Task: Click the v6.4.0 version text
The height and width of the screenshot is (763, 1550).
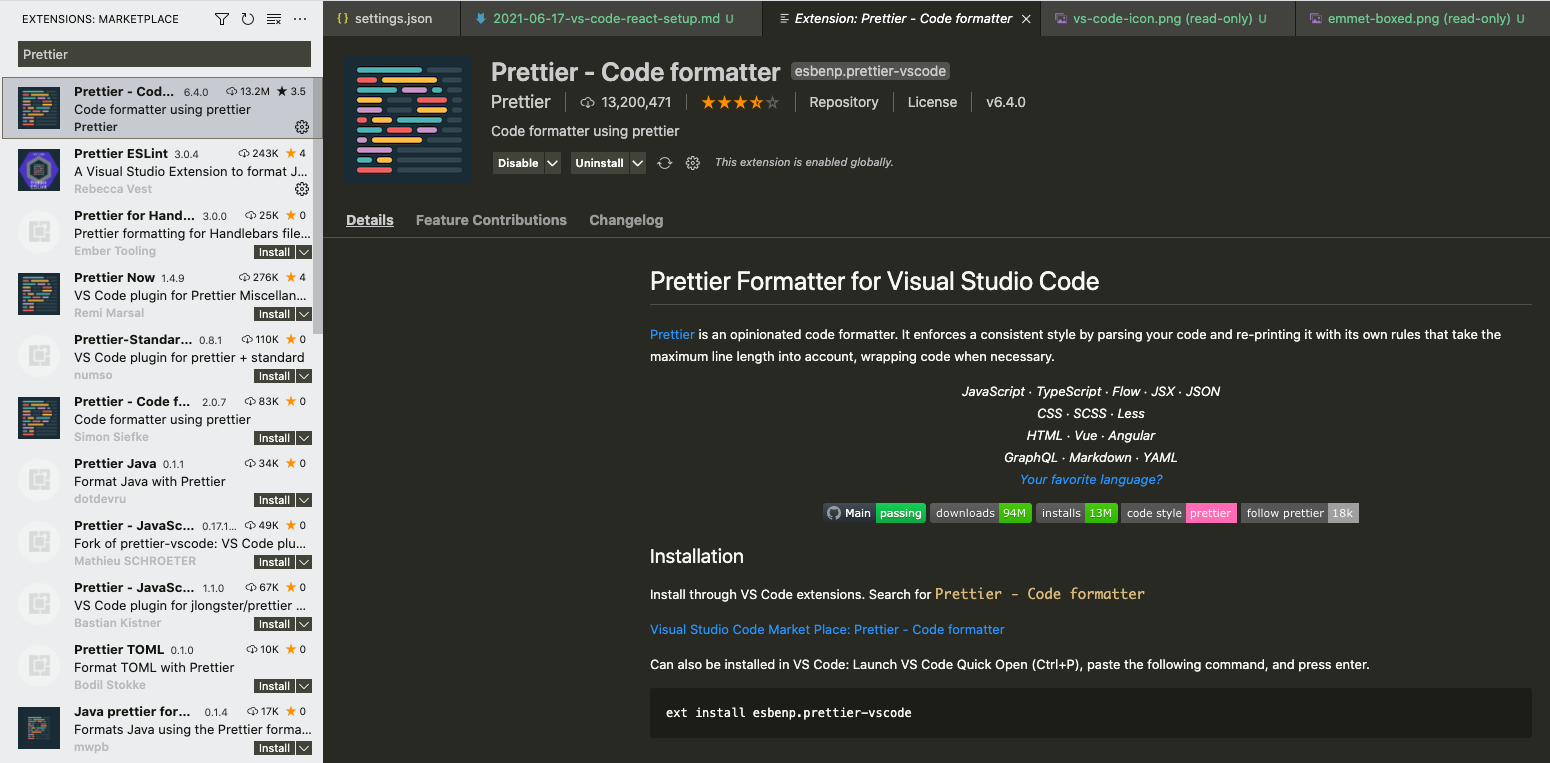Action: coord(1005,102)
